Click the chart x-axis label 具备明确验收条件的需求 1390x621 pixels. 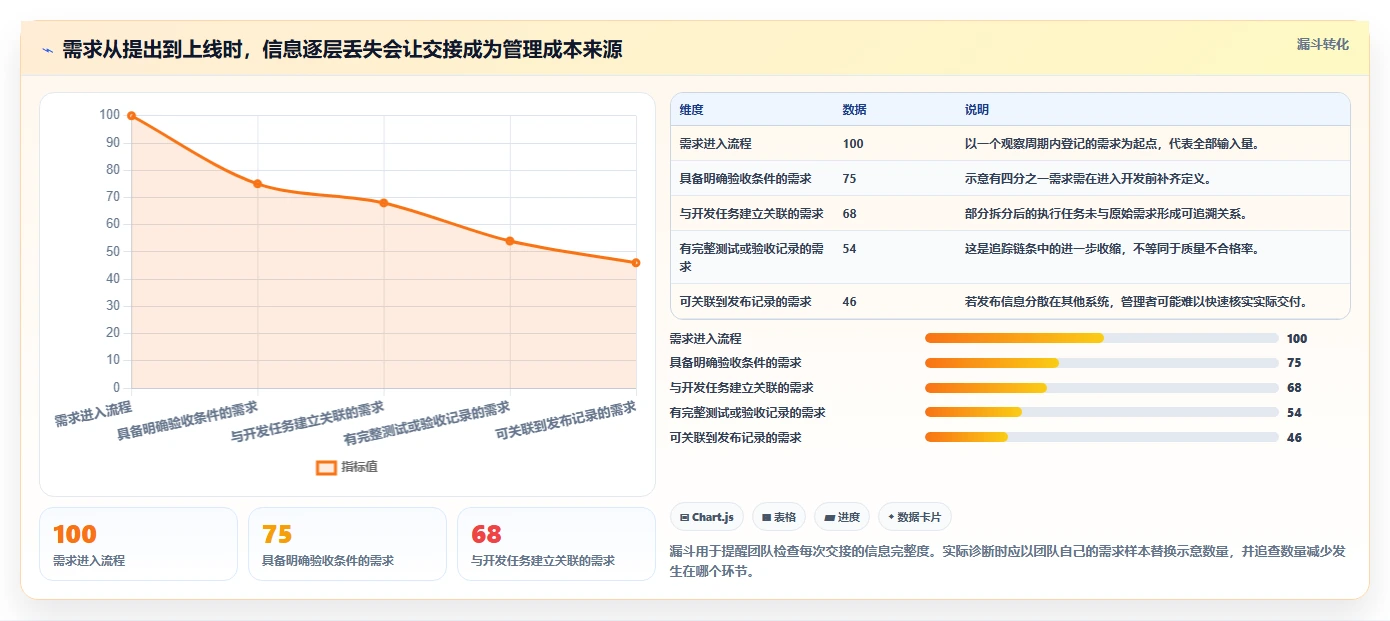point(187,421)
